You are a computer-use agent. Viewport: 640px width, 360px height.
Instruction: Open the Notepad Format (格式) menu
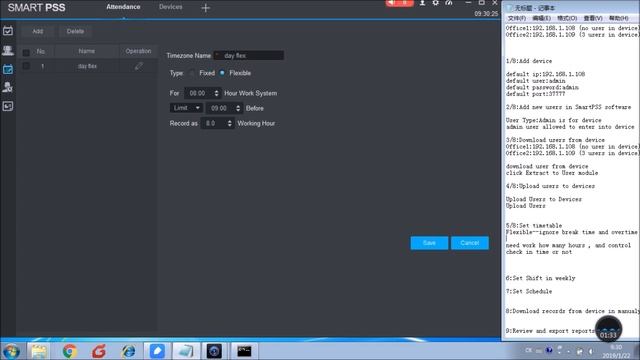(567, 18)
